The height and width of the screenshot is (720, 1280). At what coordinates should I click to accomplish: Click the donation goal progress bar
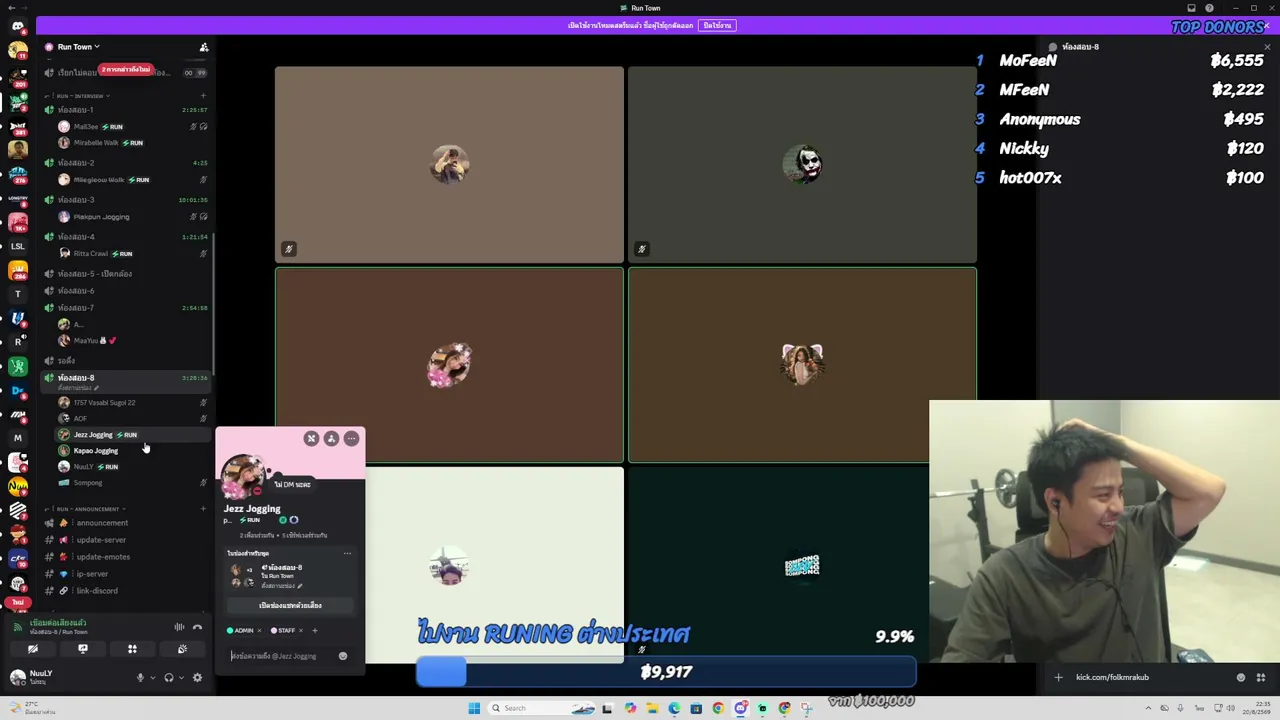point(666,672)
